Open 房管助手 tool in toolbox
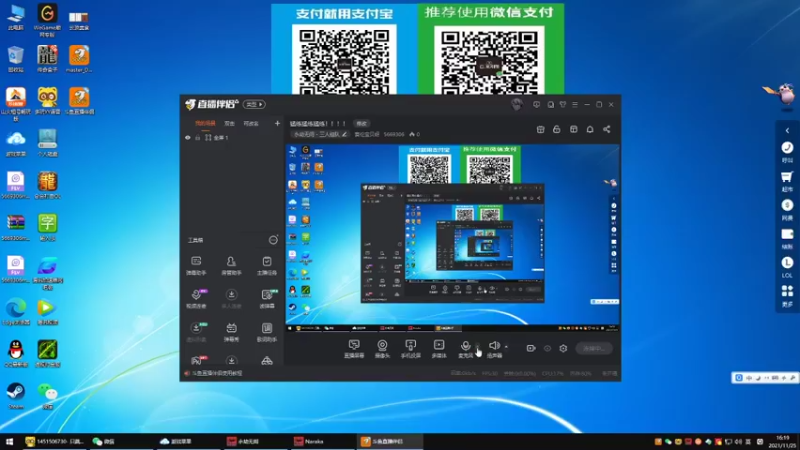The image size is (800, 450). [x=231, y=265]
